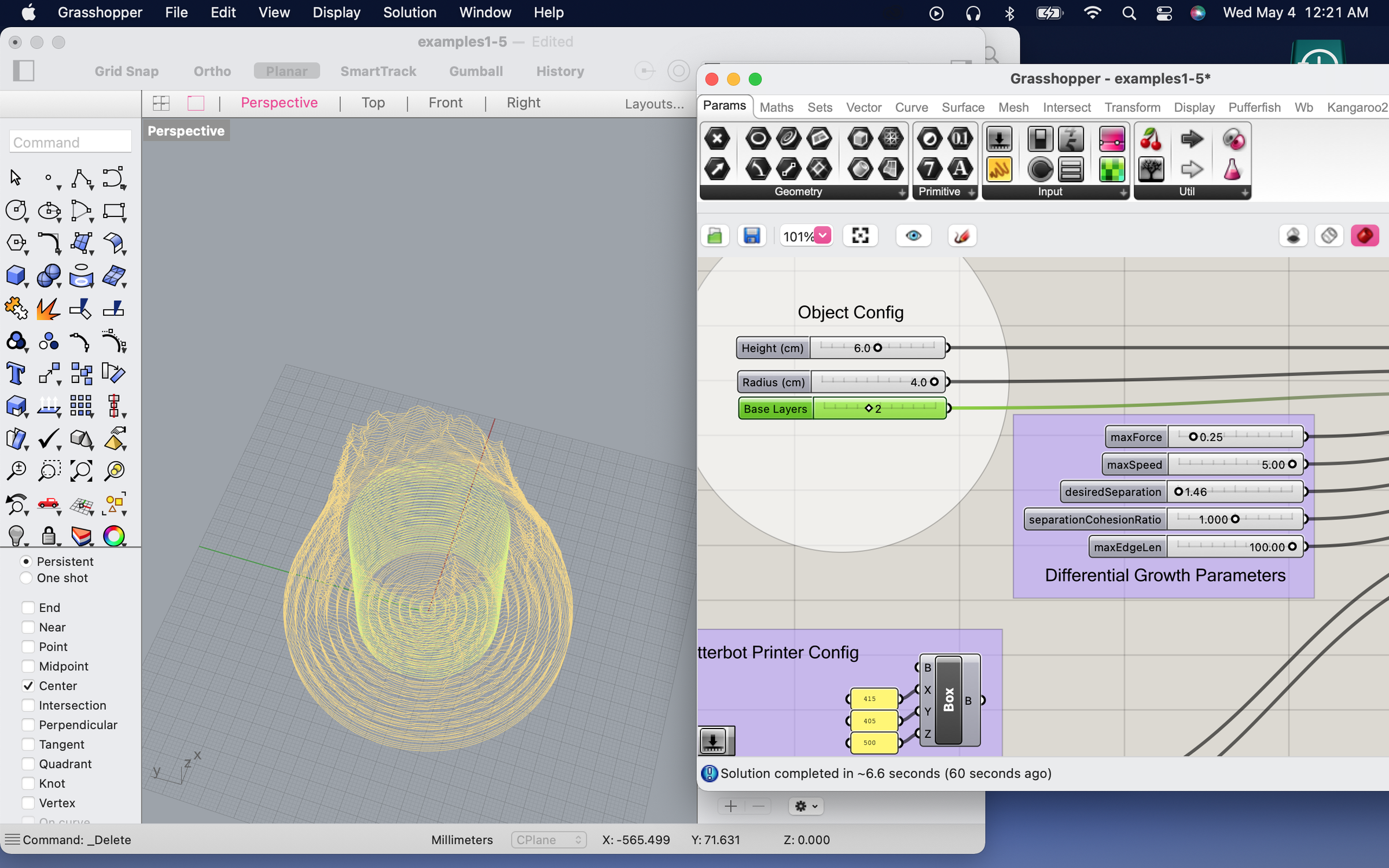Select the cherry picker icon in Util panel
The width and height of the screenshot is (1389, 868).
[1151, 139]
